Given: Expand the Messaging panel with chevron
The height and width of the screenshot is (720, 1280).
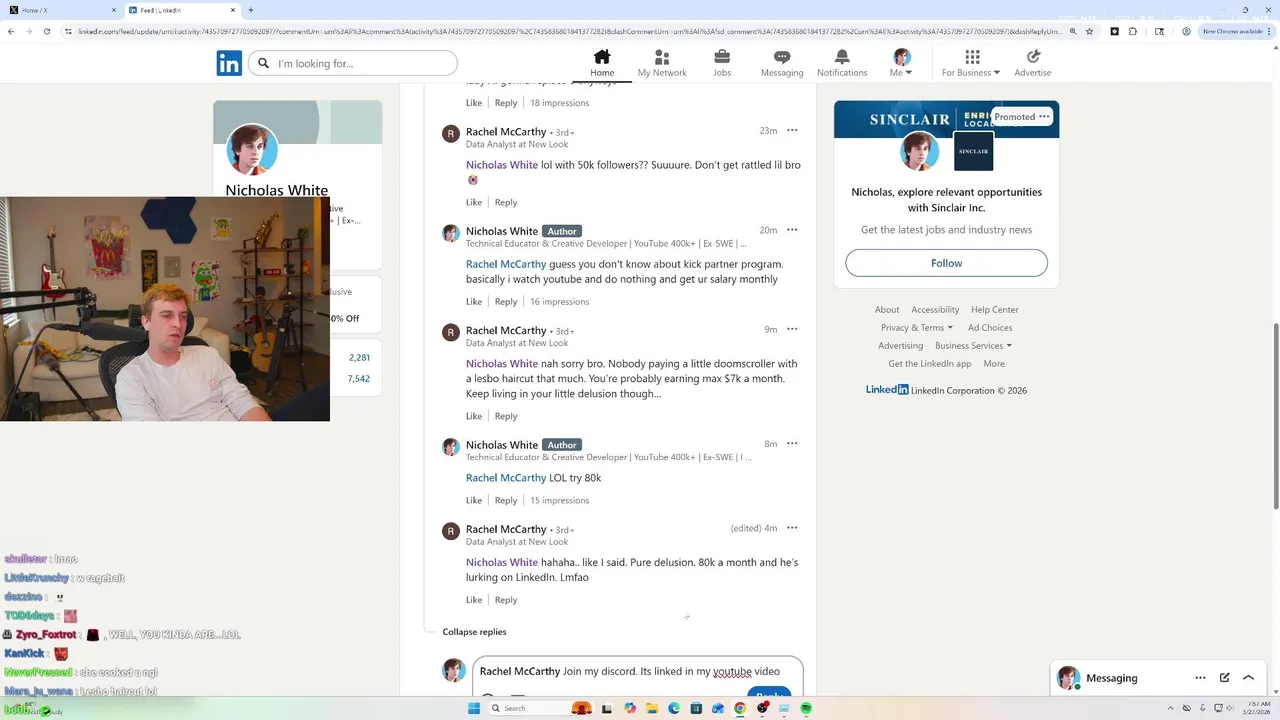Looking at the screenshot, I should click(1248, 677).
